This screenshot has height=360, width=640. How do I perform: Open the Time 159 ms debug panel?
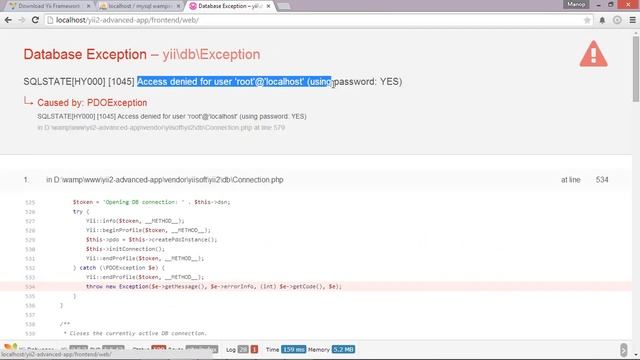pyautogui.click(x=286, y=349)
